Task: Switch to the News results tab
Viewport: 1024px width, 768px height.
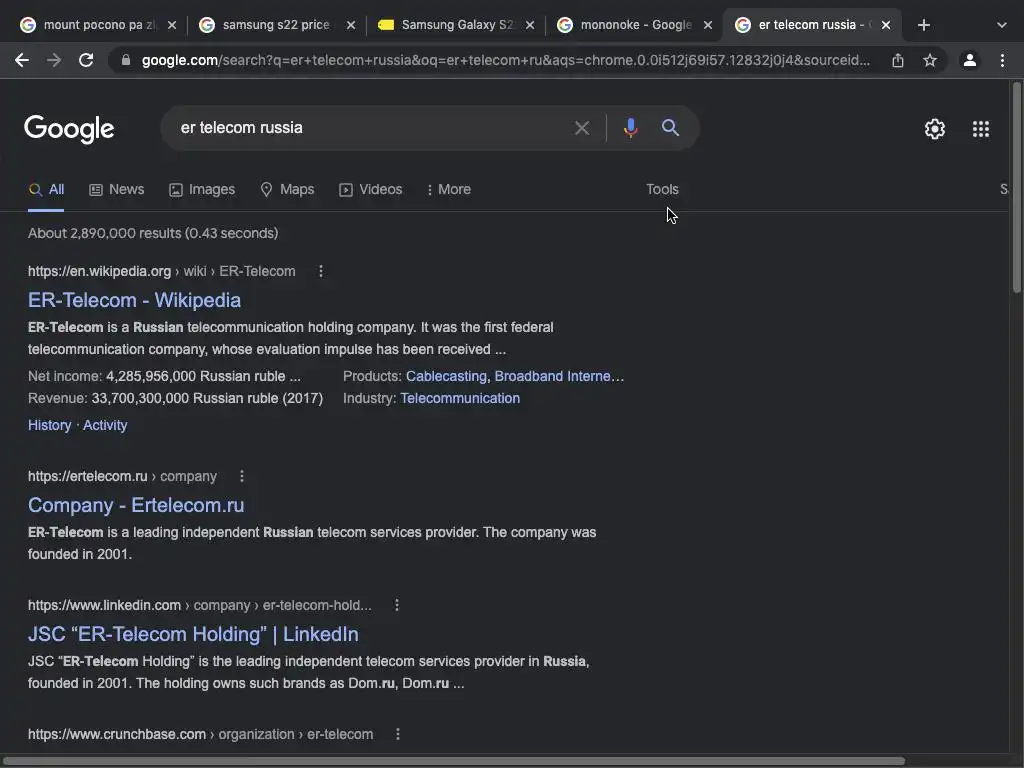Action: click(x=117, y=189)
